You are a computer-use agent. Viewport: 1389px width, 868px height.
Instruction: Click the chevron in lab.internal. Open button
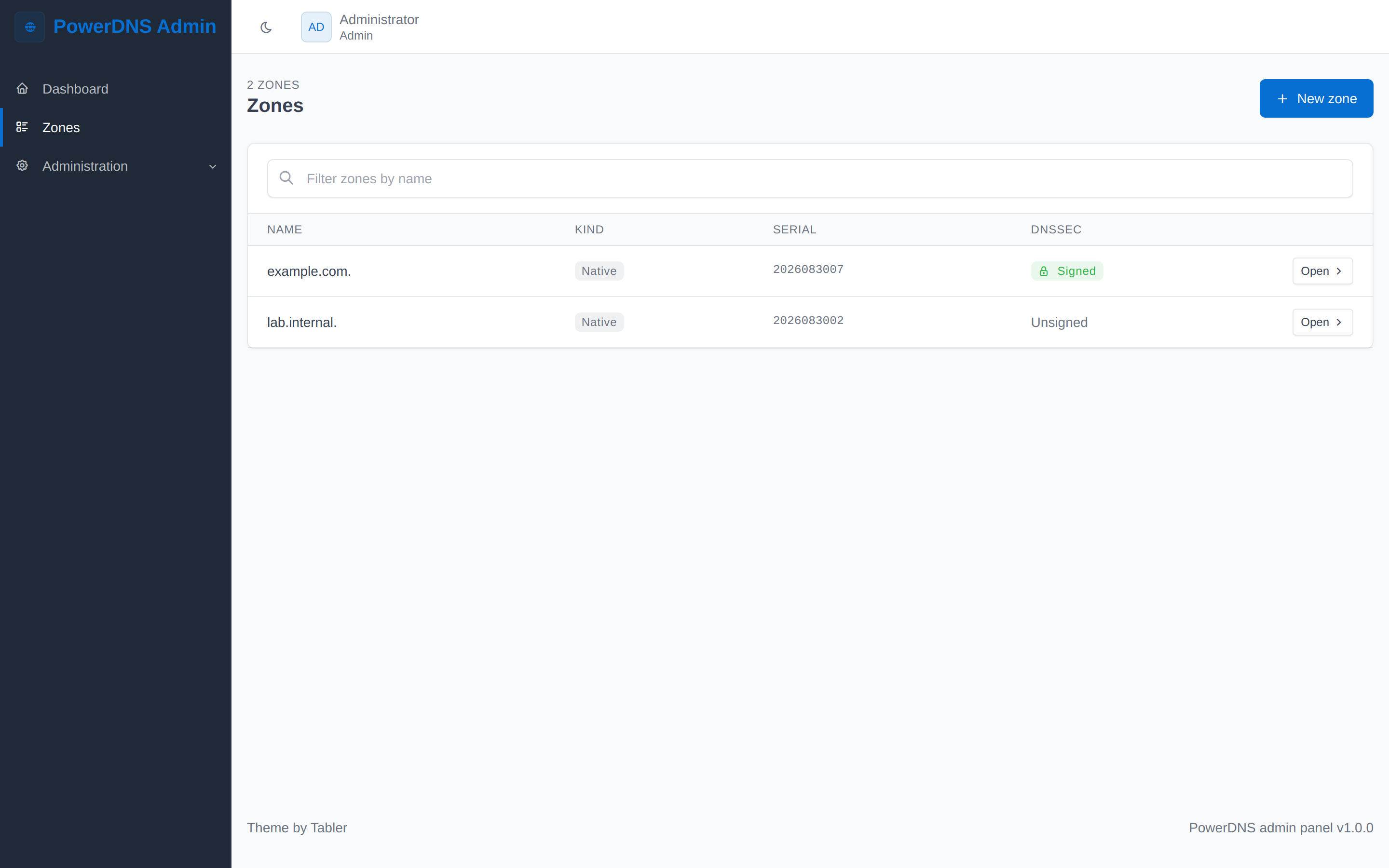coord(1339,322)
